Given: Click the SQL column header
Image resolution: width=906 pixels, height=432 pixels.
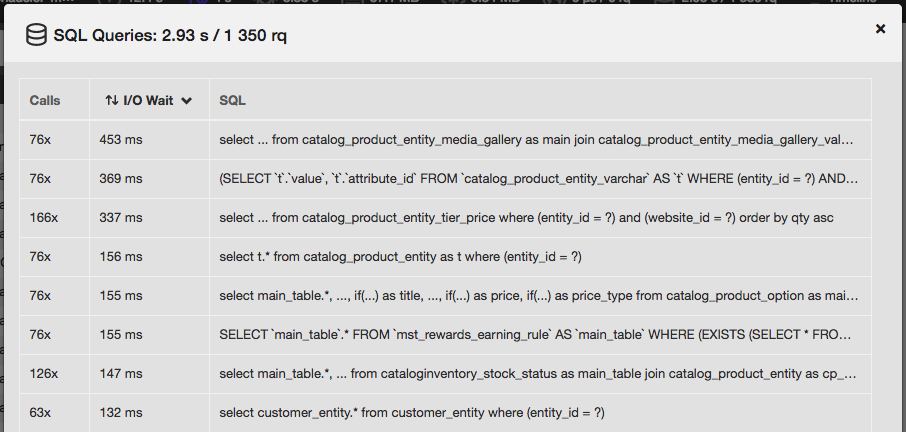Looking at the screenshot, I should pos(232,100).
